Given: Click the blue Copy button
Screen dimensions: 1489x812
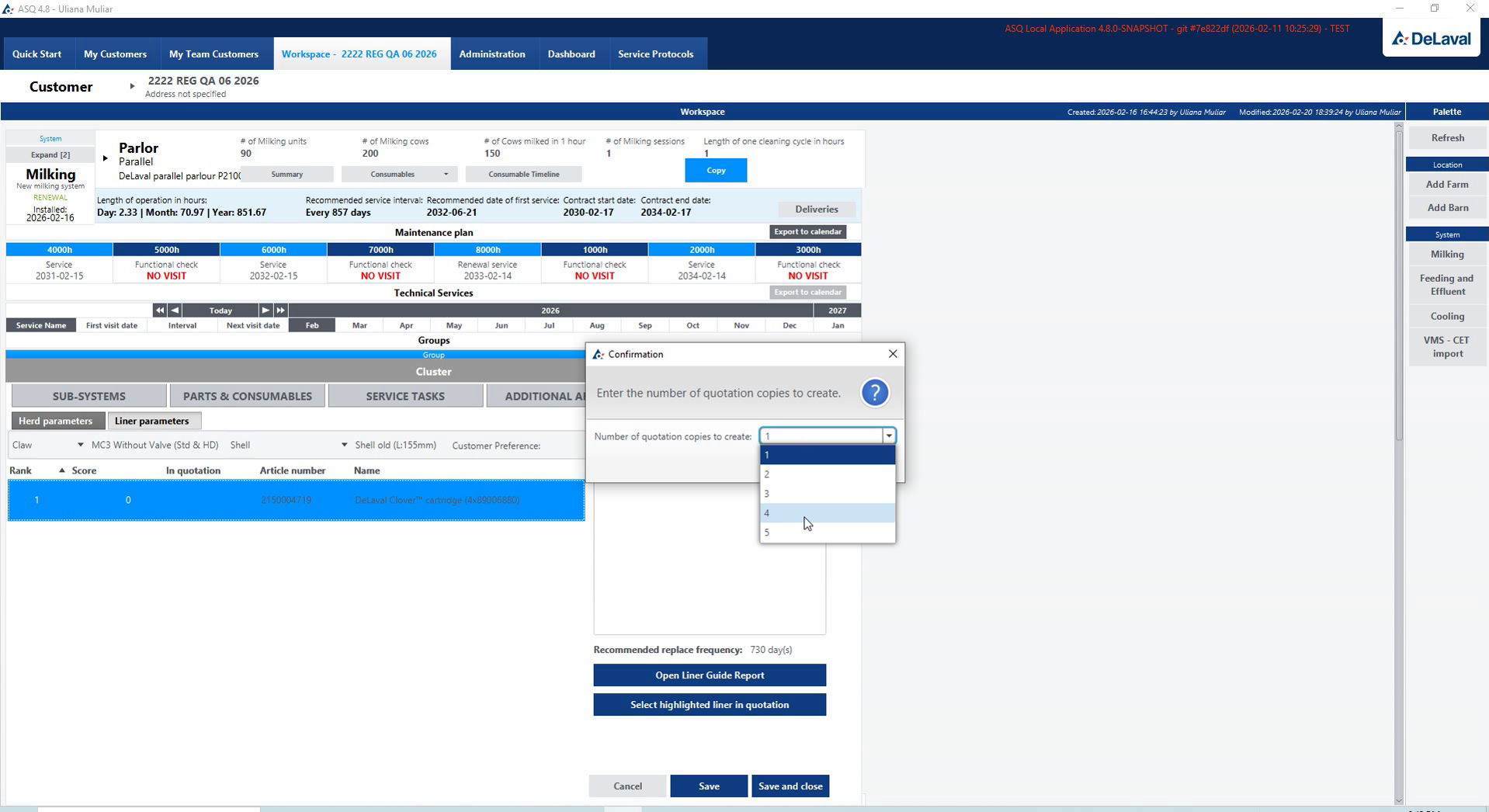Looking at the screenshot, I should (716, 170).
